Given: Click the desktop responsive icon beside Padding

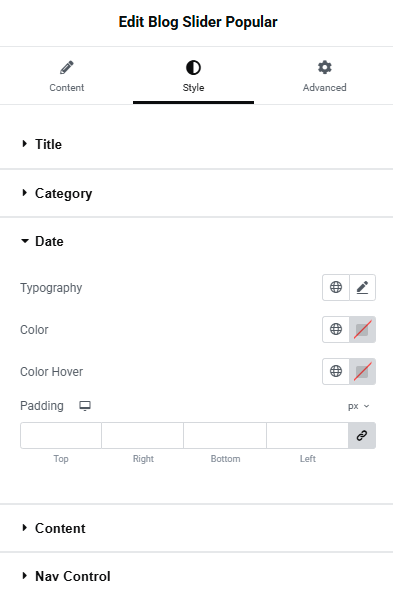Looking at the screenshot, I should (x=85, y=406).
